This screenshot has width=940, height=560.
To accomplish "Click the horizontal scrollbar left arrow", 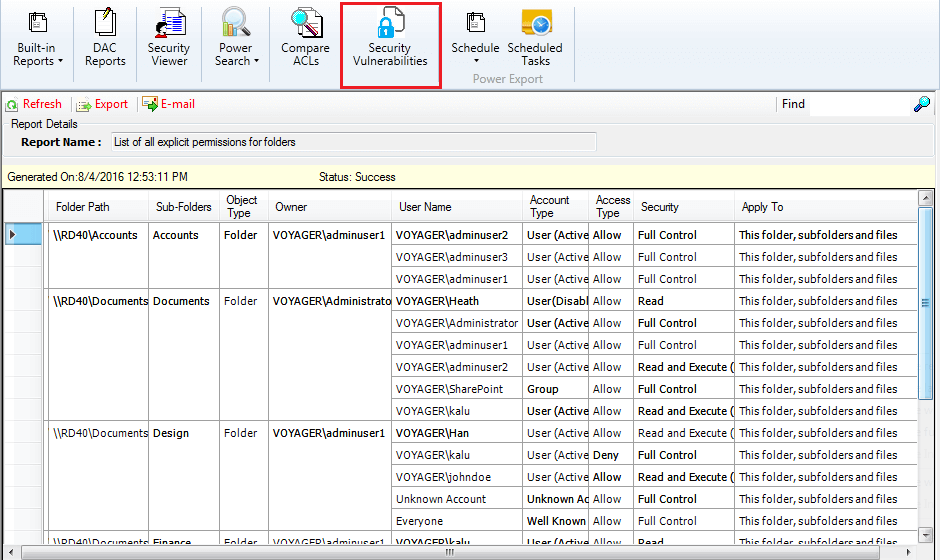I will click(11, 552).
